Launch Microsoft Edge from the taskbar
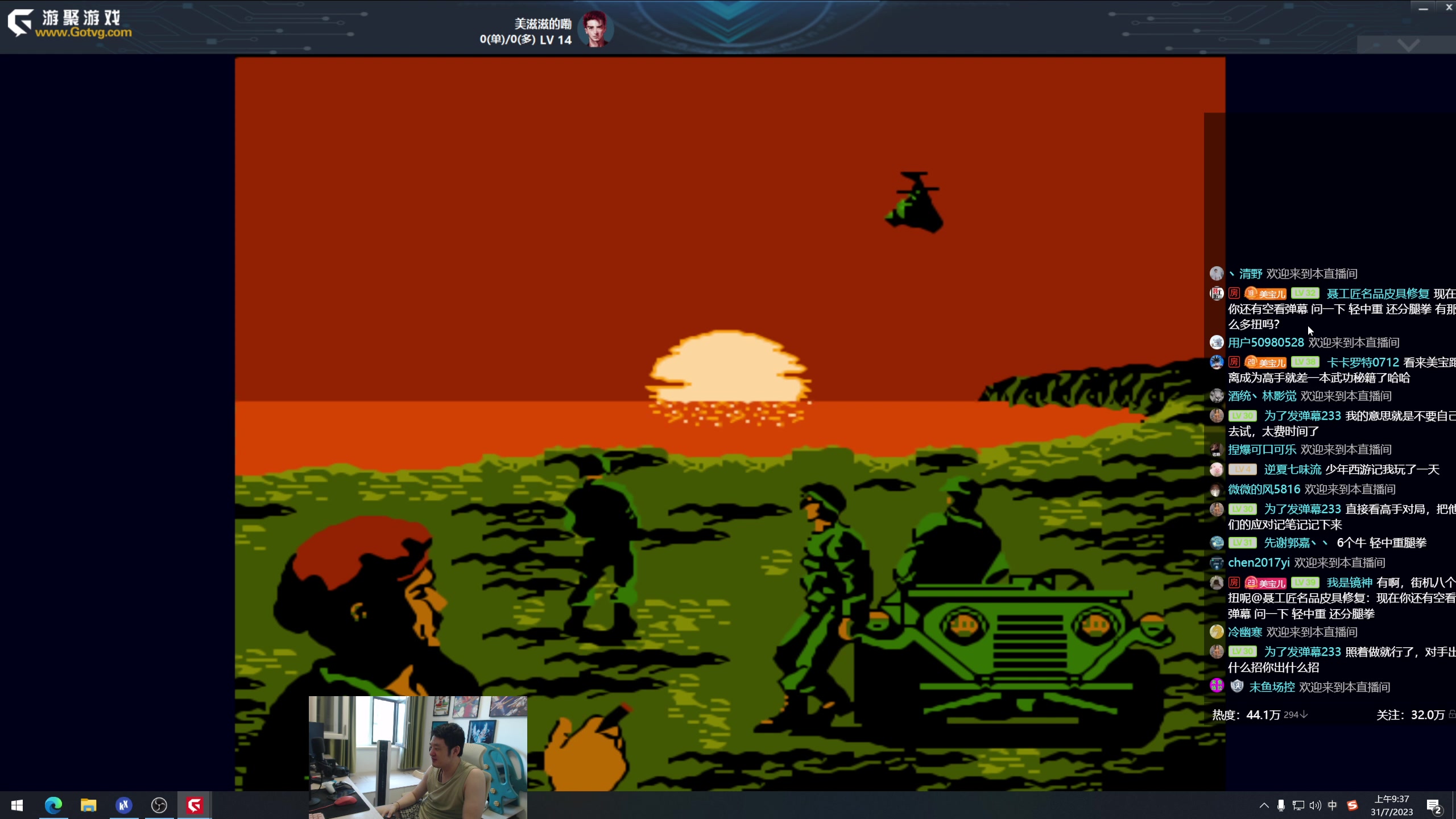 click(x=53, y=805)
